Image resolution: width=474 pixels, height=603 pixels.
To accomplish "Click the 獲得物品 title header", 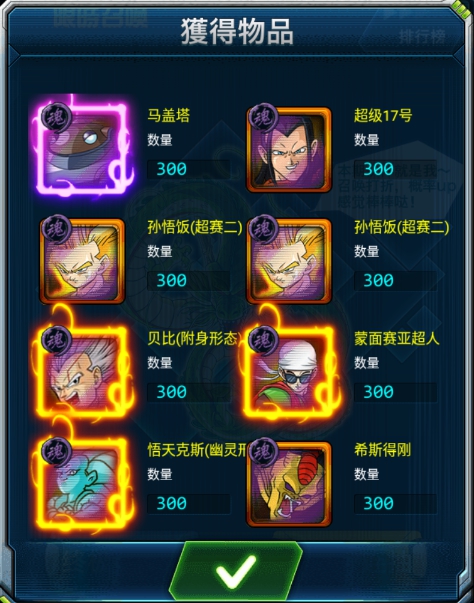I will click(x=237, y=32).
